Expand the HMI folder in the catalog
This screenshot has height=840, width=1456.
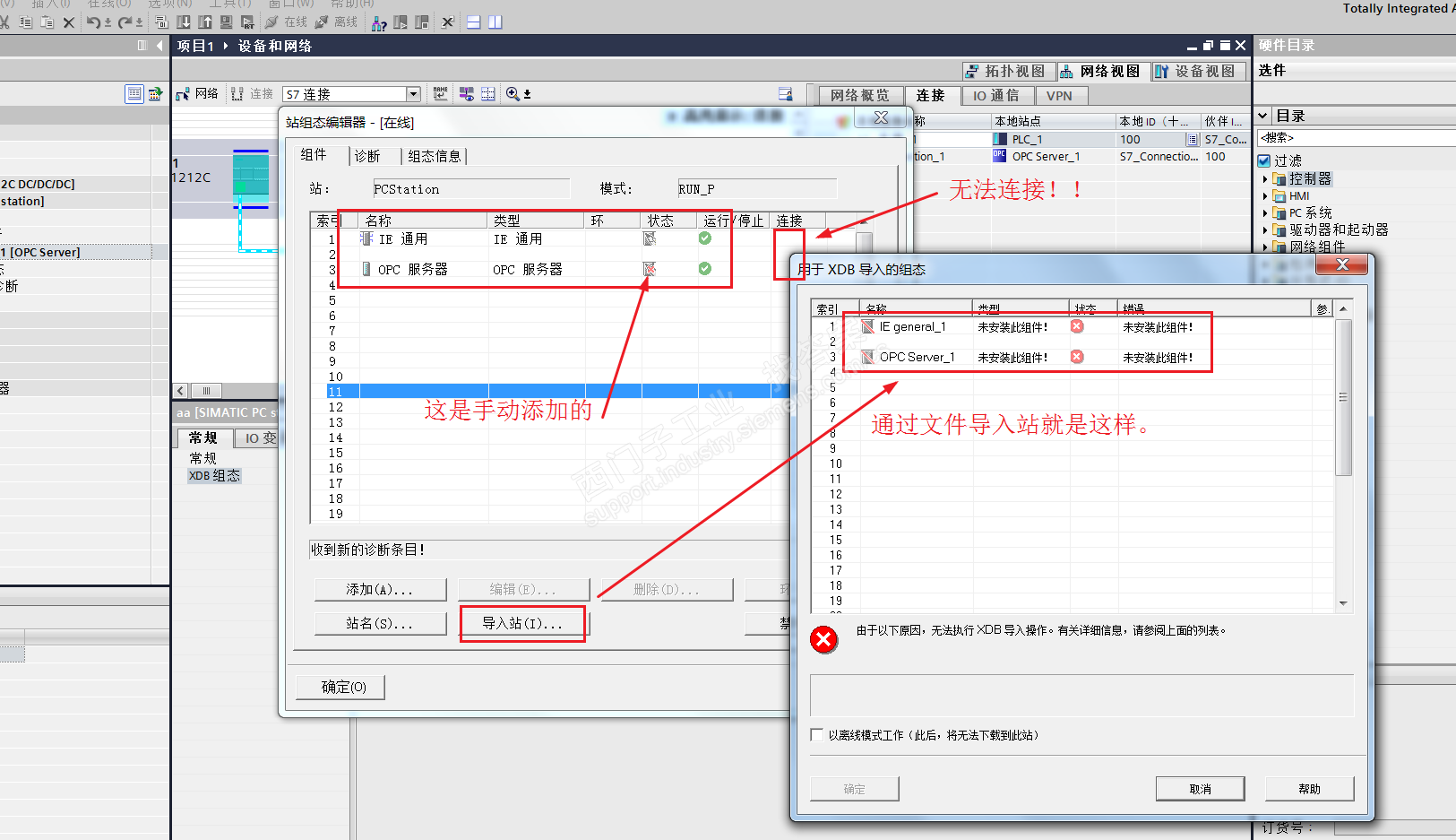(1265, 196)
